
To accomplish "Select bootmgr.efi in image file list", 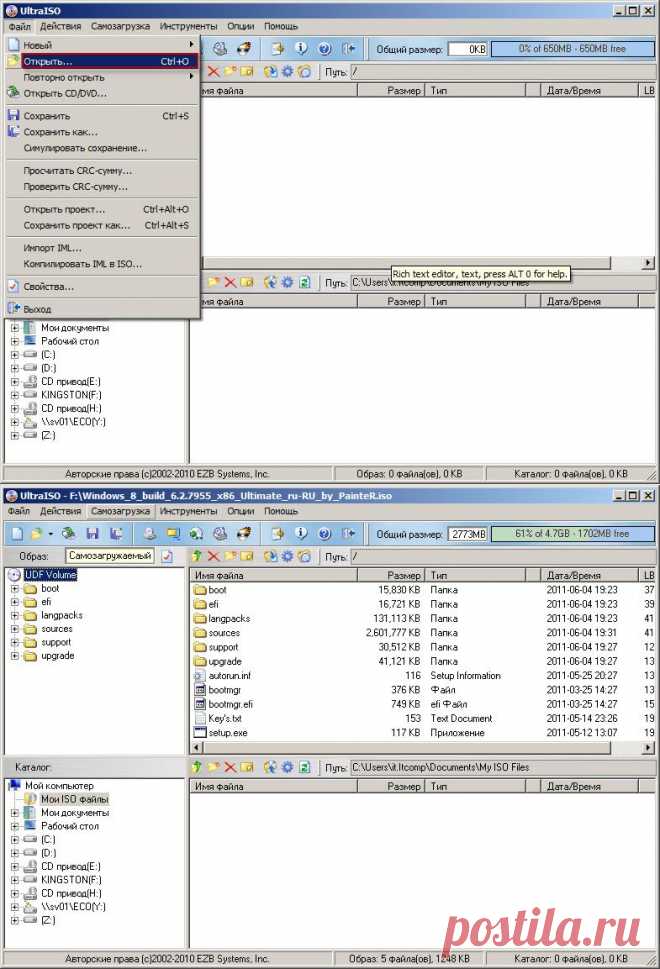I will pos(231,705).
